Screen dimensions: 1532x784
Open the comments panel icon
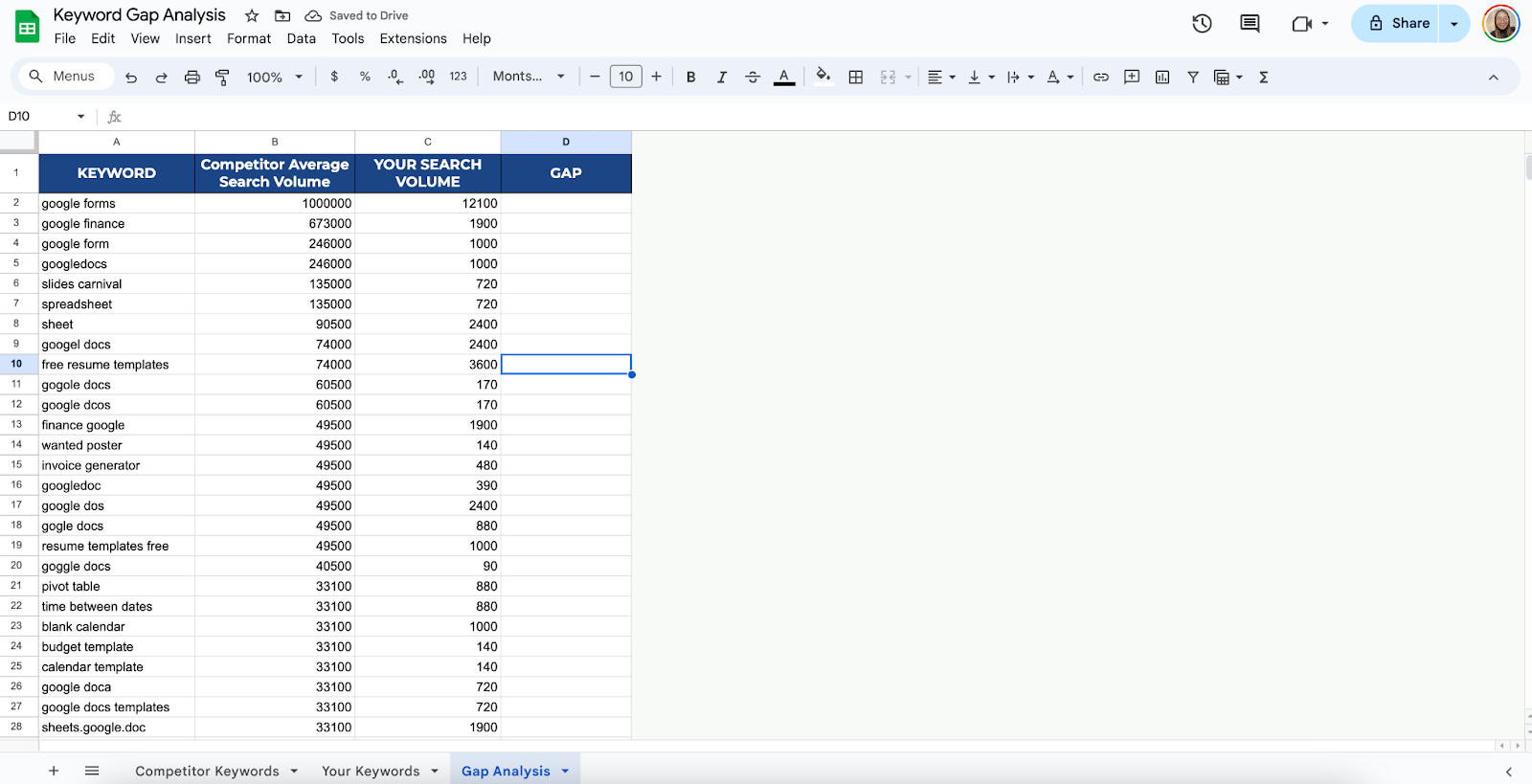pyautogui.click(x=1250, y=24)
